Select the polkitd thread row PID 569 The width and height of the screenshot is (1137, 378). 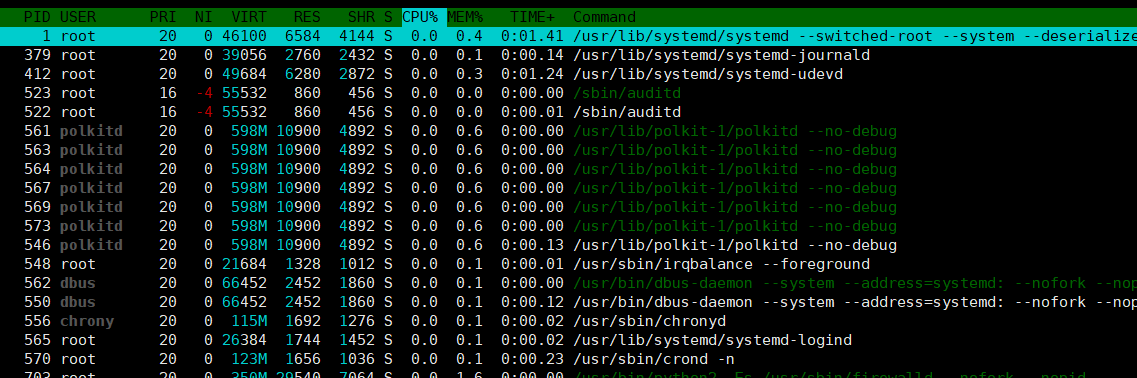tap(568, 207)
